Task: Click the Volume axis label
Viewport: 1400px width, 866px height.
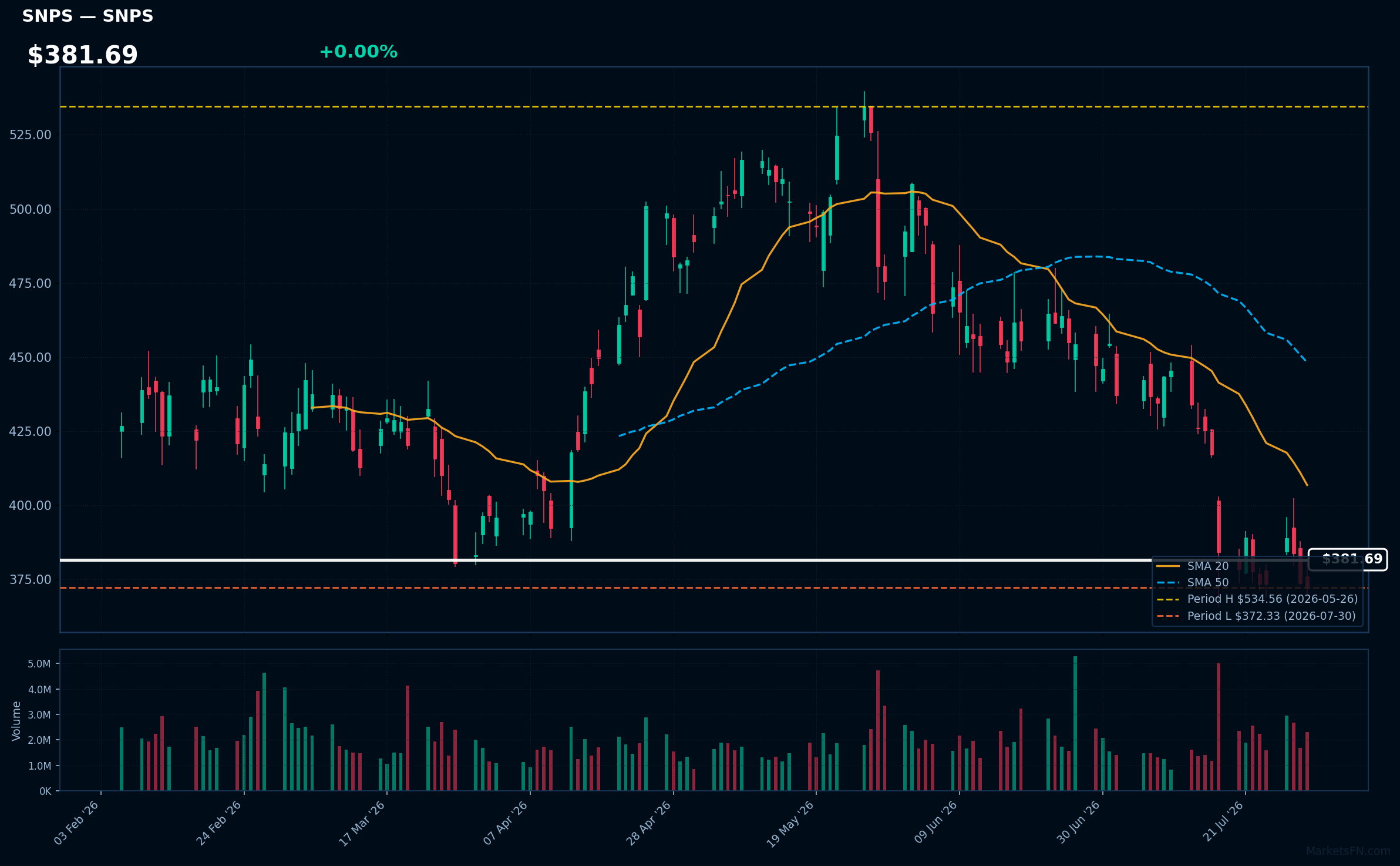Action: (x=16, y=720)
